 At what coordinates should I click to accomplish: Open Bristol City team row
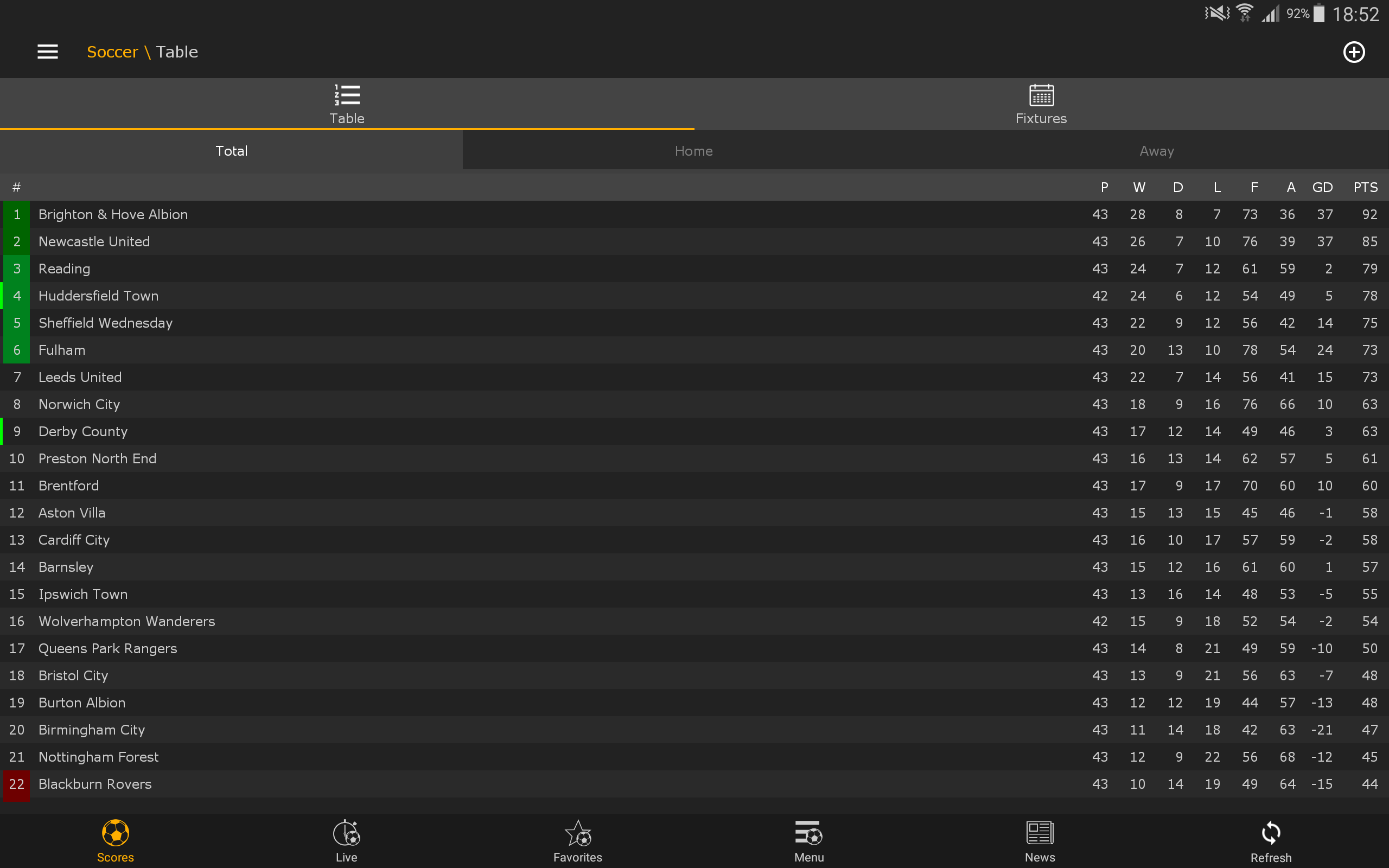694,675
